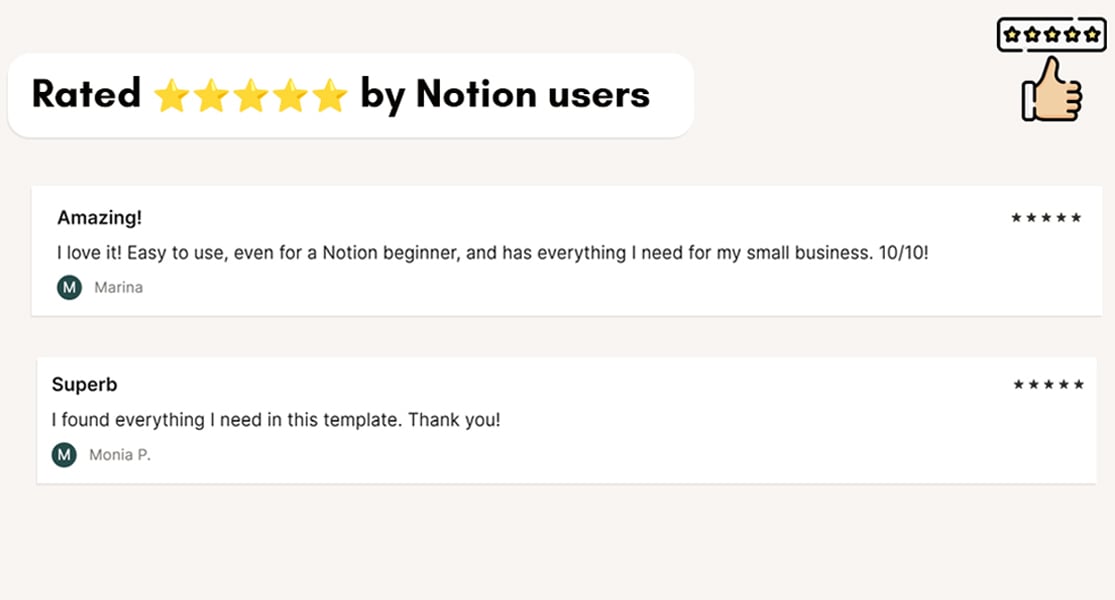Click the five-star badge above the thumbs up
The height and width of the screenshot is (600, 1115).
(1051, 35)
